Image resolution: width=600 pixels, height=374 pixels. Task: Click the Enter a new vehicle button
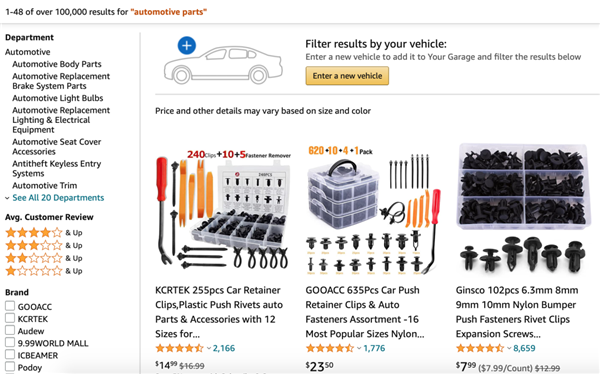click(347, 76)
